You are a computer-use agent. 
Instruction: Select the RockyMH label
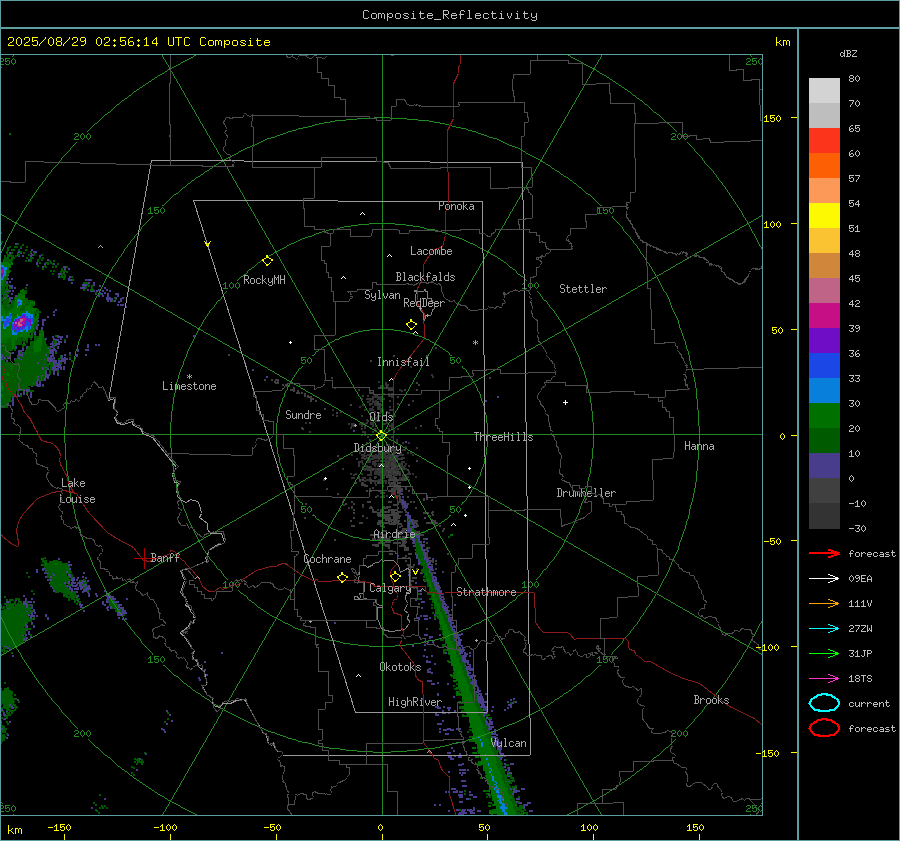tap(264, 280)
